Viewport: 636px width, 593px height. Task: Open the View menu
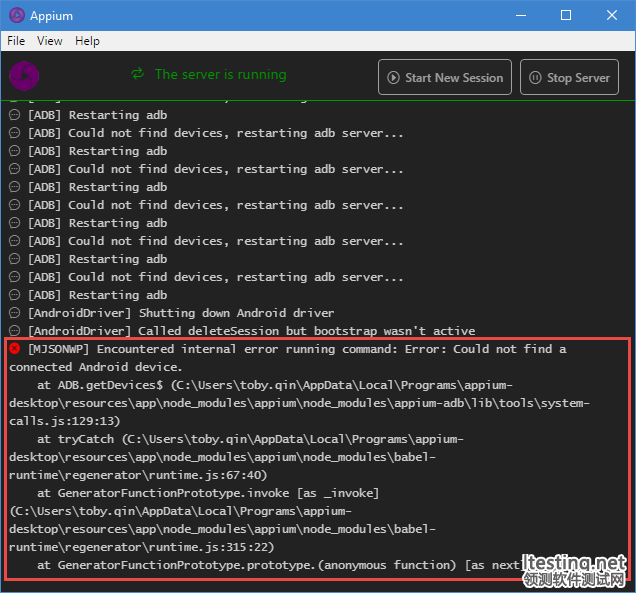pyautogui.click(x=49, y=41)
